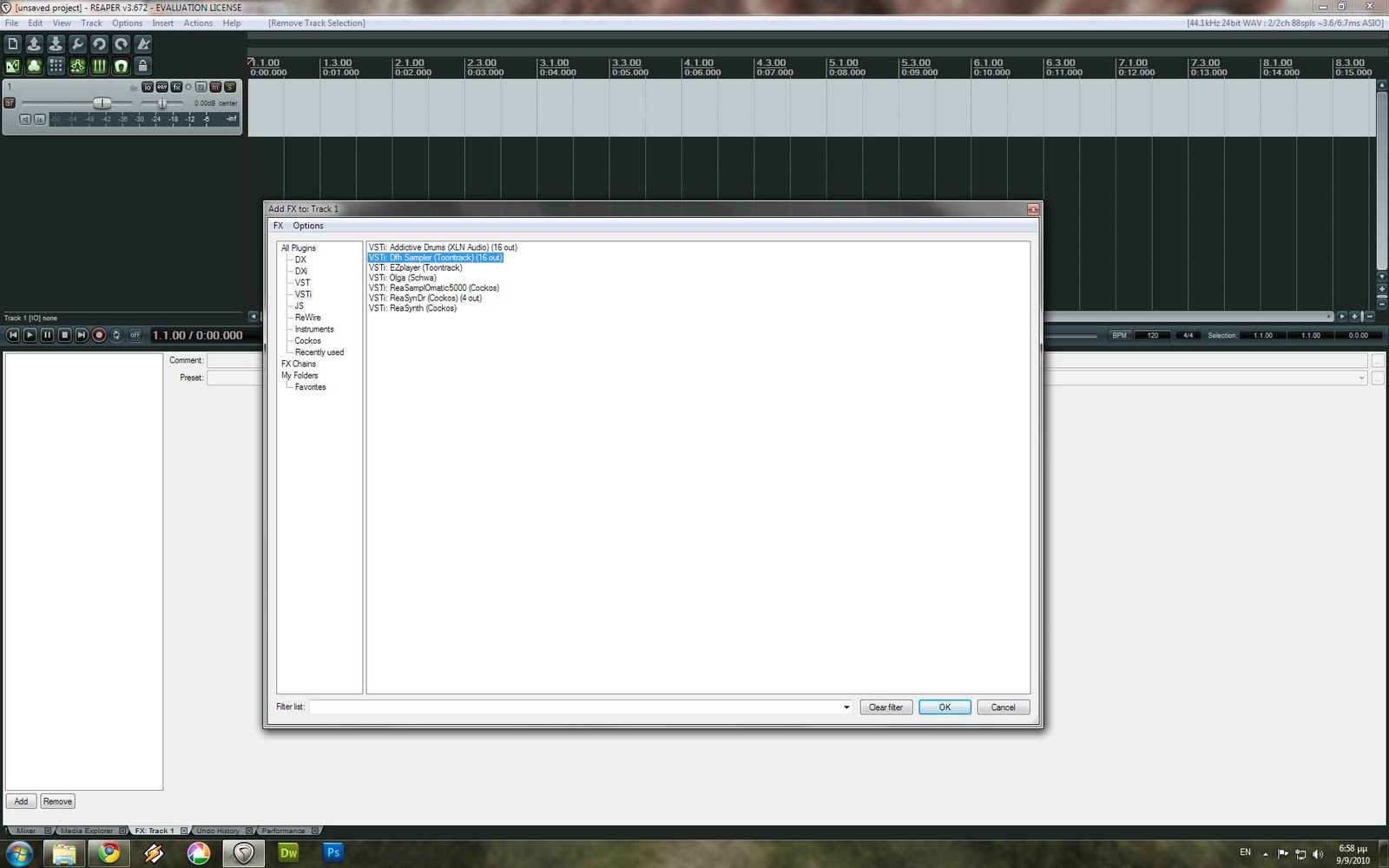Viewport: 1389px width, 868px height.
Task: Select VSTi: EZplayer (Toontrack) from the list
Action: click(x=416, y=267)
